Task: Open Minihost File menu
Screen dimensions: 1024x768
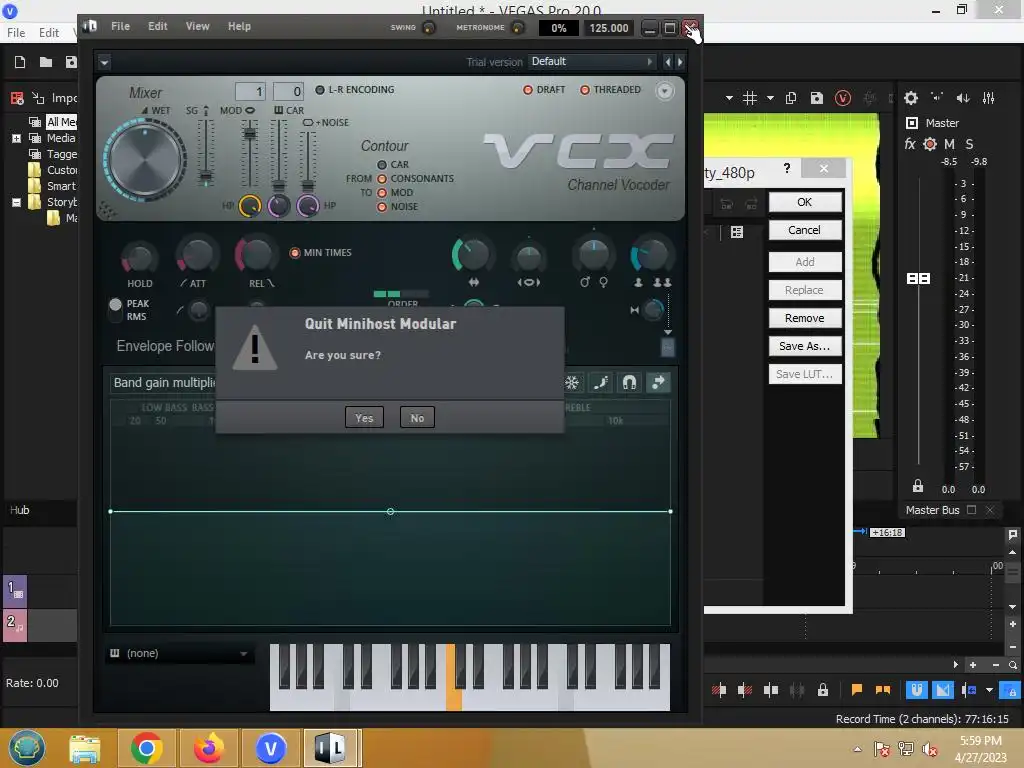Action: point(120,26)
